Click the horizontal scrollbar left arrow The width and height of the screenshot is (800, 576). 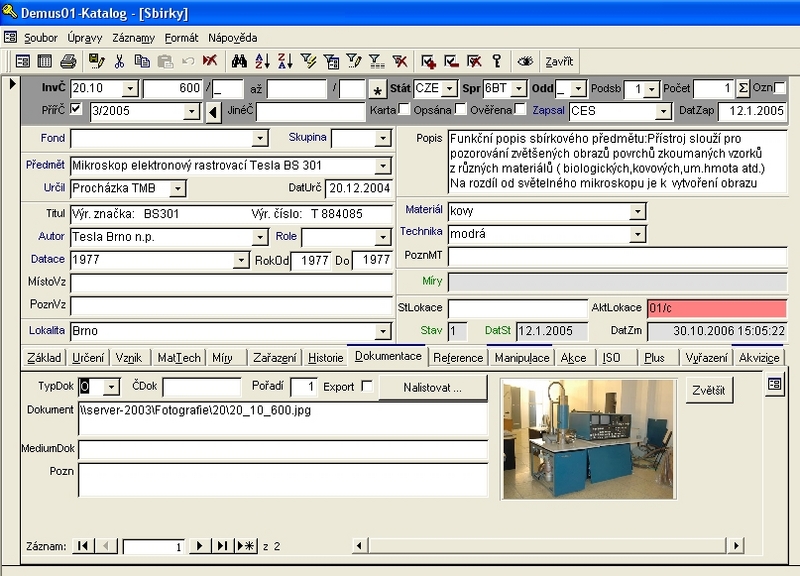(x=359, y=546)
